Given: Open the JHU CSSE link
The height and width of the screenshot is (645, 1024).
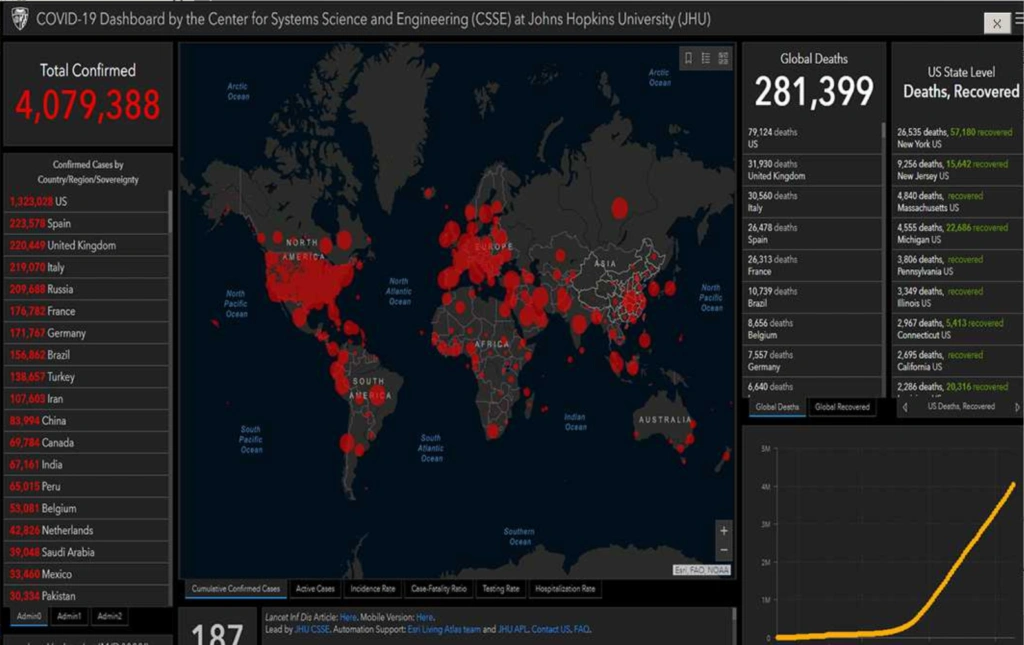Looking at the screenshot, I should point(312,629).
